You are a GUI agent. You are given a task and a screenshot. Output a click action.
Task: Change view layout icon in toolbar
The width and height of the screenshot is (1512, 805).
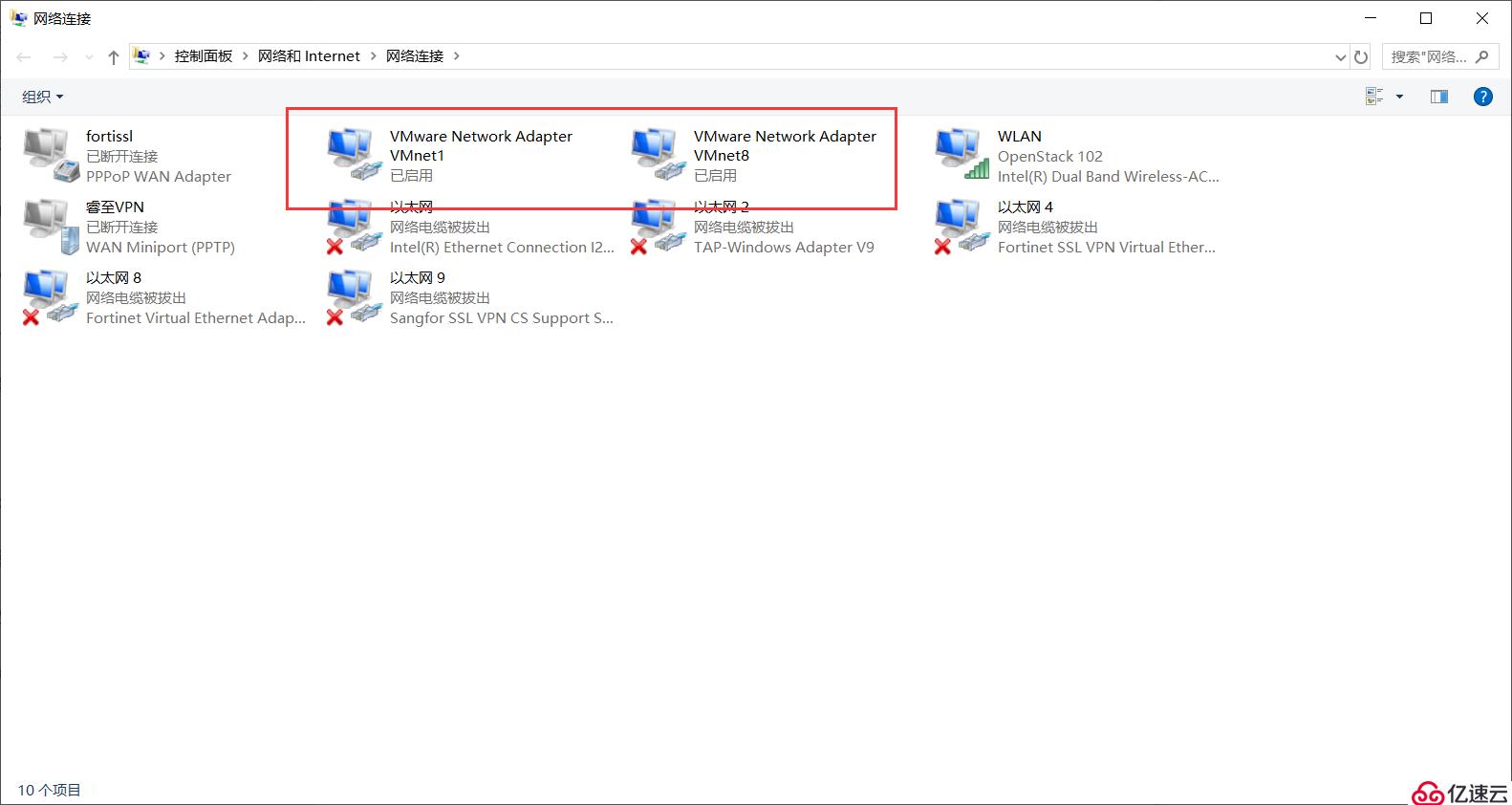coord(1374,97)
